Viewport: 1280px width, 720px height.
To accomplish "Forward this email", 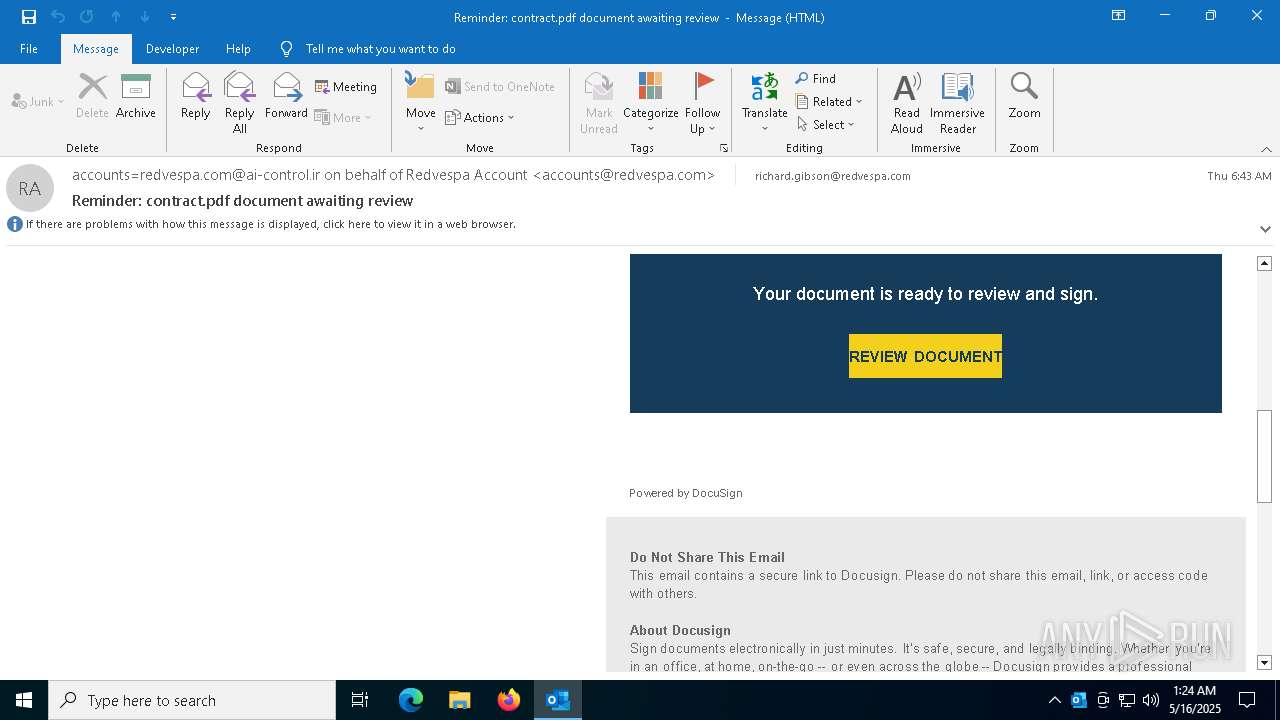I will pyautogui.click(x=286, y=96).
